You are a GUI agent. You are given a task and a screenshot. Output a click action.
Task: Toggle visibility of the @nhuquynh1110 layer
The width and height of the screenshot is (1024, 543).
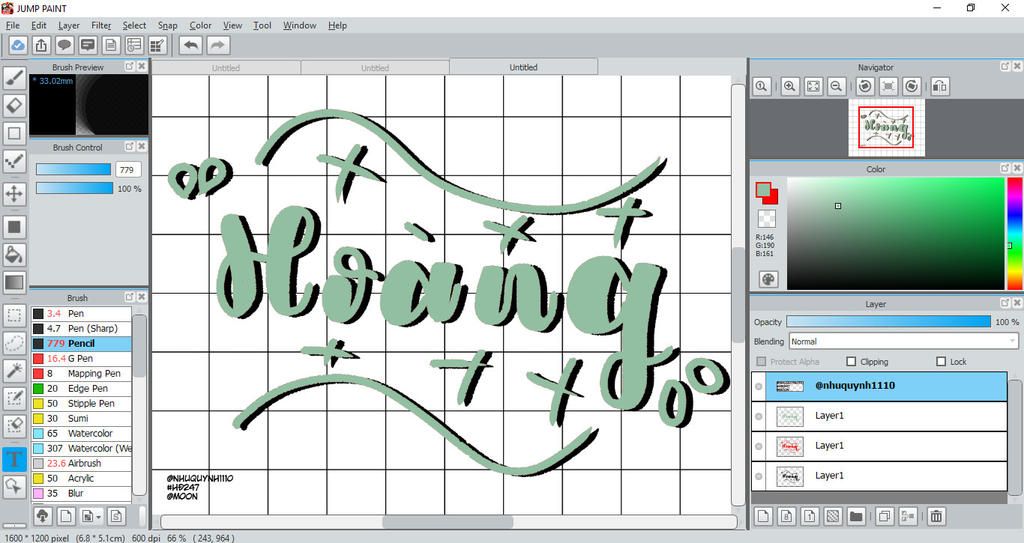coord(758,386)
